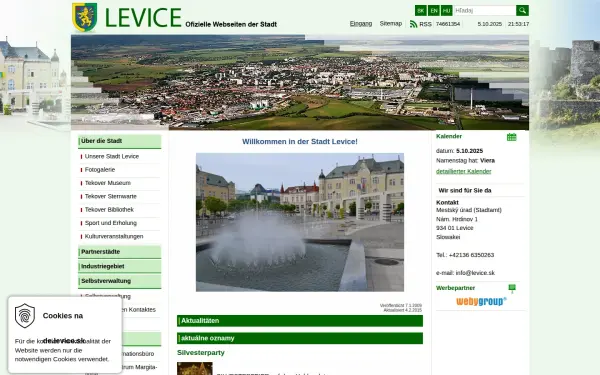Click the Kontakt label
This screenshot has height=375, width=600.
(x=447, y=202)
